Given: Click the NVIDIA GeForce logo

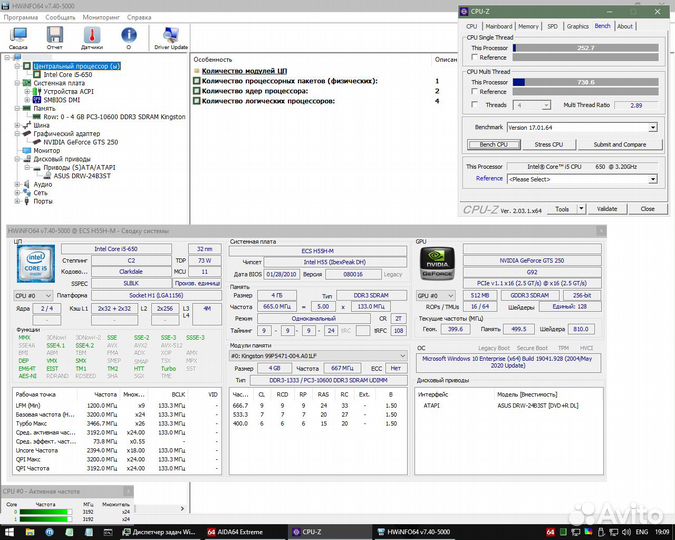Looking at the screenshot, I should click(x=437, y=264).
